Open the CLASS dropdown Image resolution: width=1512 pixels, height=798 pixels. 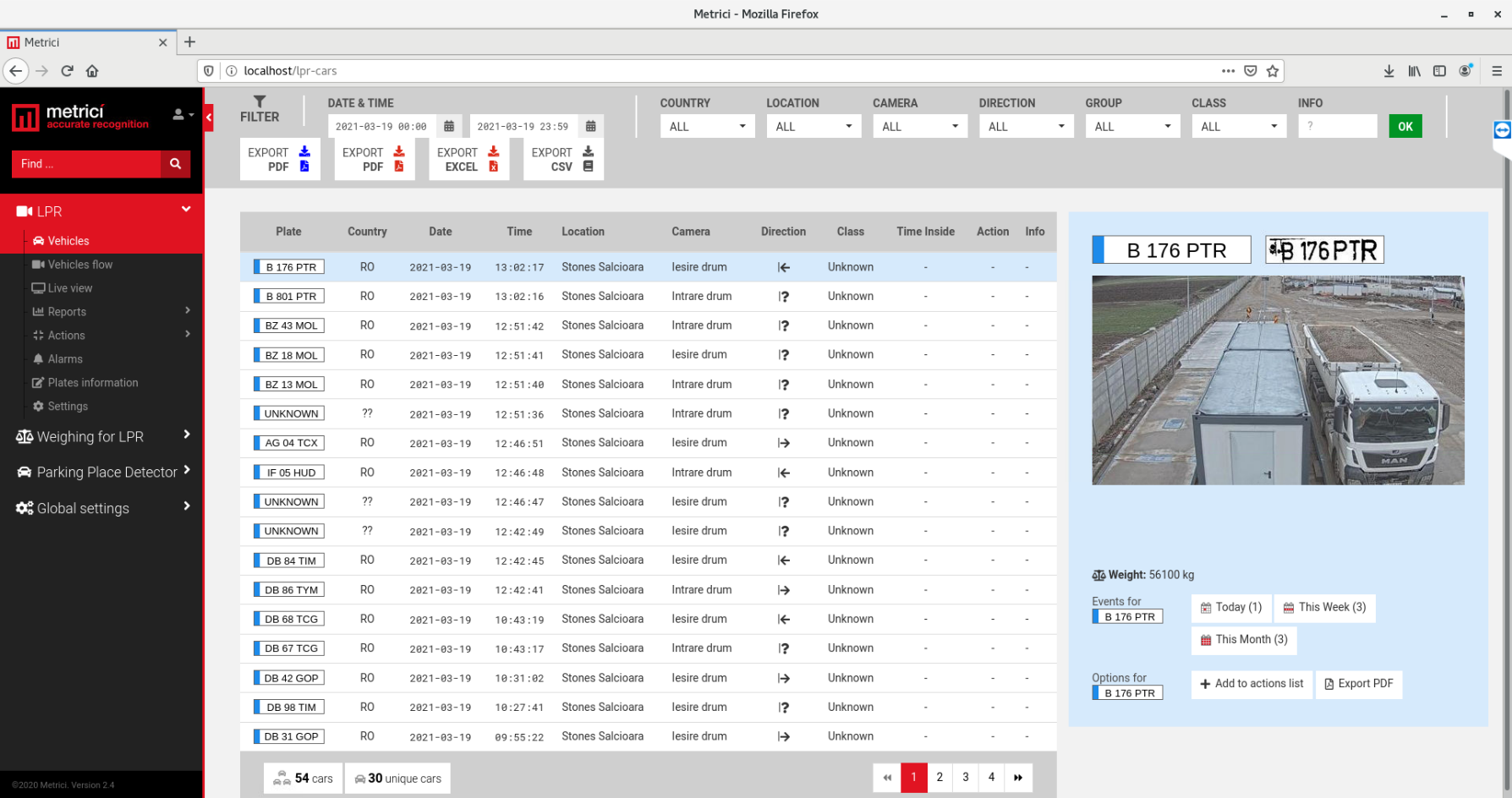coord(1239,126)
